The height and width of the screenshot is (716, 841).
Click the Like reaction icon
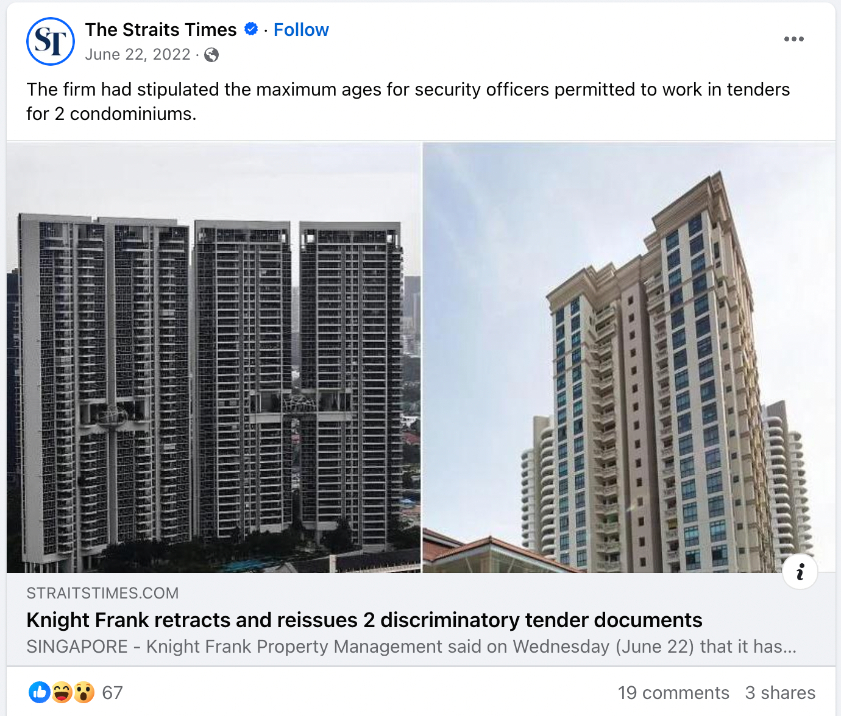point(39,692)
